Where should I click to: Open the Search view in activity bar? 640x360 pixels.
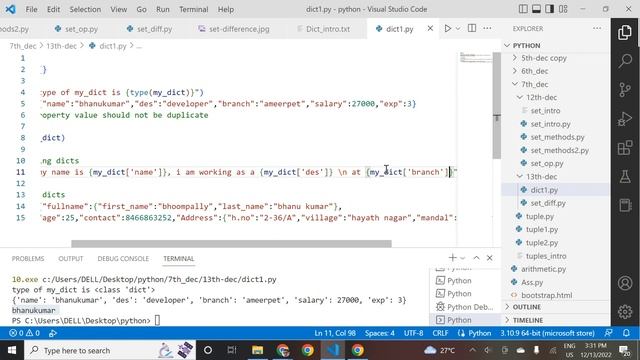(x=625, y=61)
